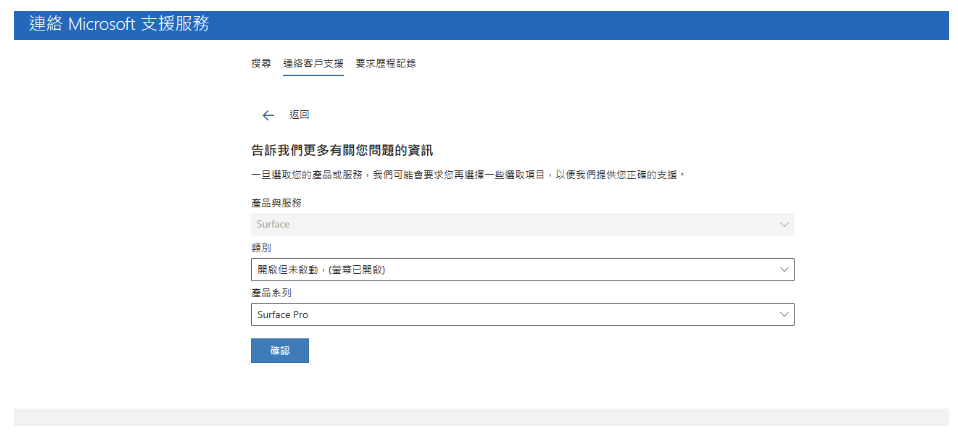Expand the 類別 dropdown
The image size is (958, 442).
(522, 270)
